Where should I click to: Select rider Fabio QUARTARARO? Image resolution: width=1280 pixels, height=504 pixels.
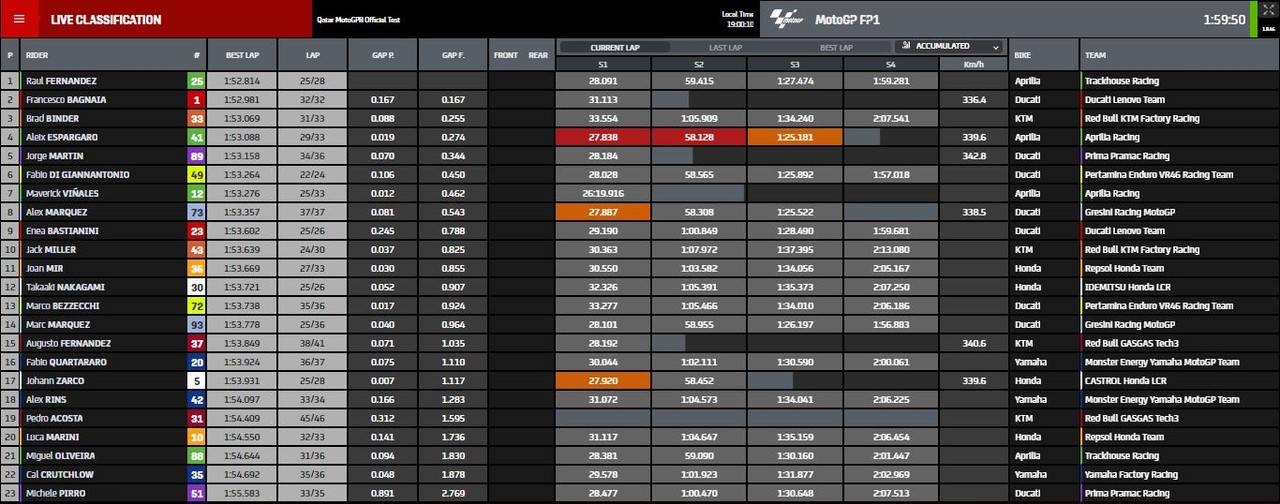(66, 362)
